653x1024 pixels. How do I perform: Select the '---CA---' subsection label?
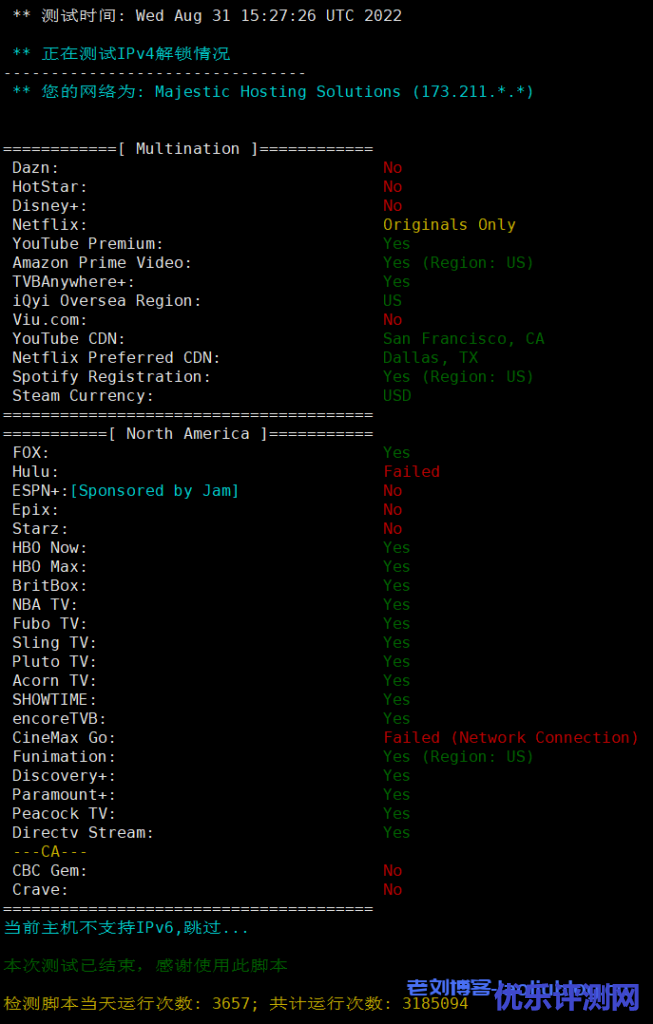(x=50, y=852)
